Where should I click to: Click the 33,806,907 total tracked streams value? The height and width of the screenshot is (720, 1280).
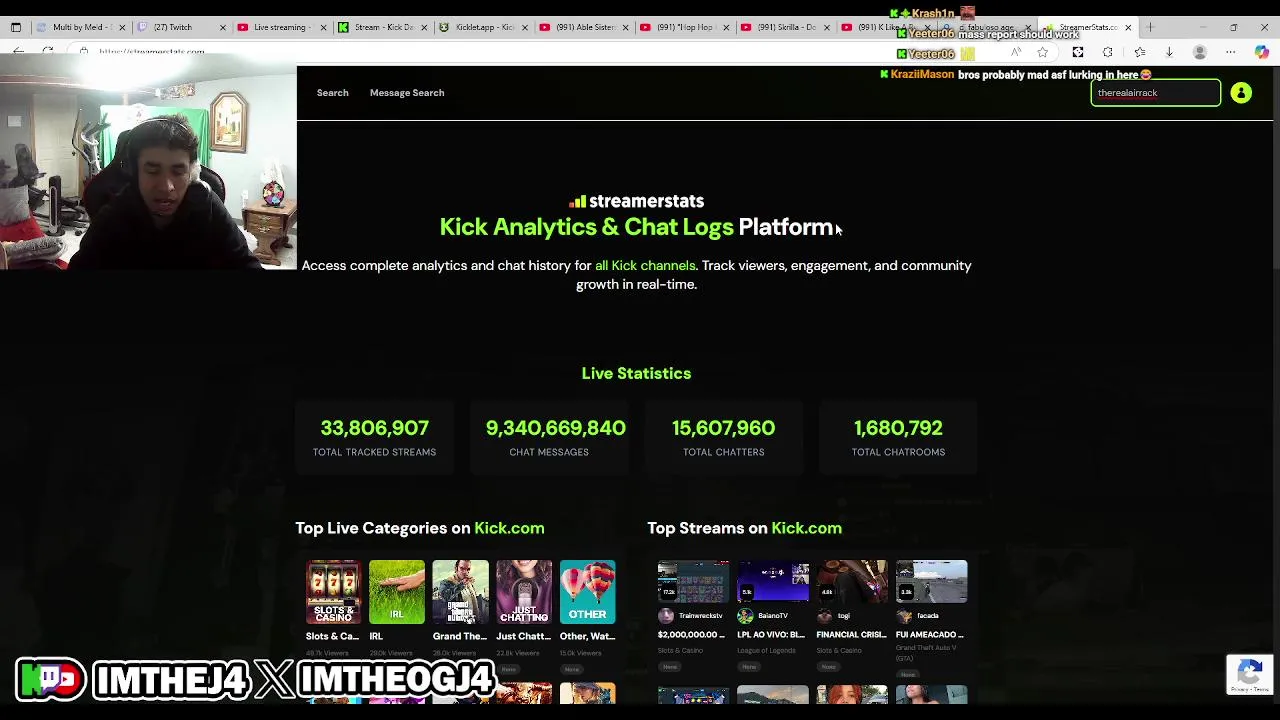pyautogui.click(x=374, y=428)
